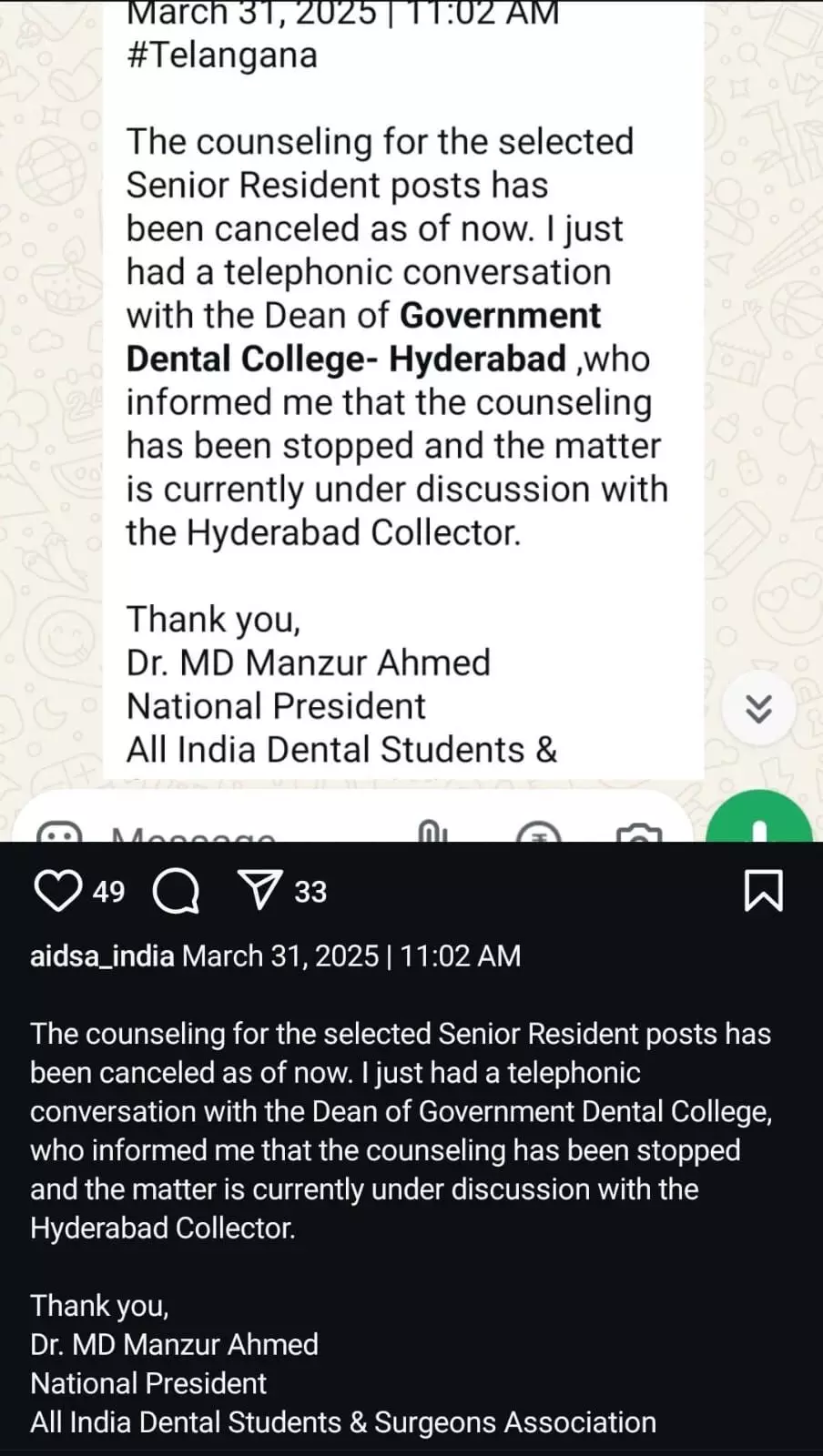823x1456 pixels.
Task: Like the post with the heart icon
Action: tap(56, 891)
